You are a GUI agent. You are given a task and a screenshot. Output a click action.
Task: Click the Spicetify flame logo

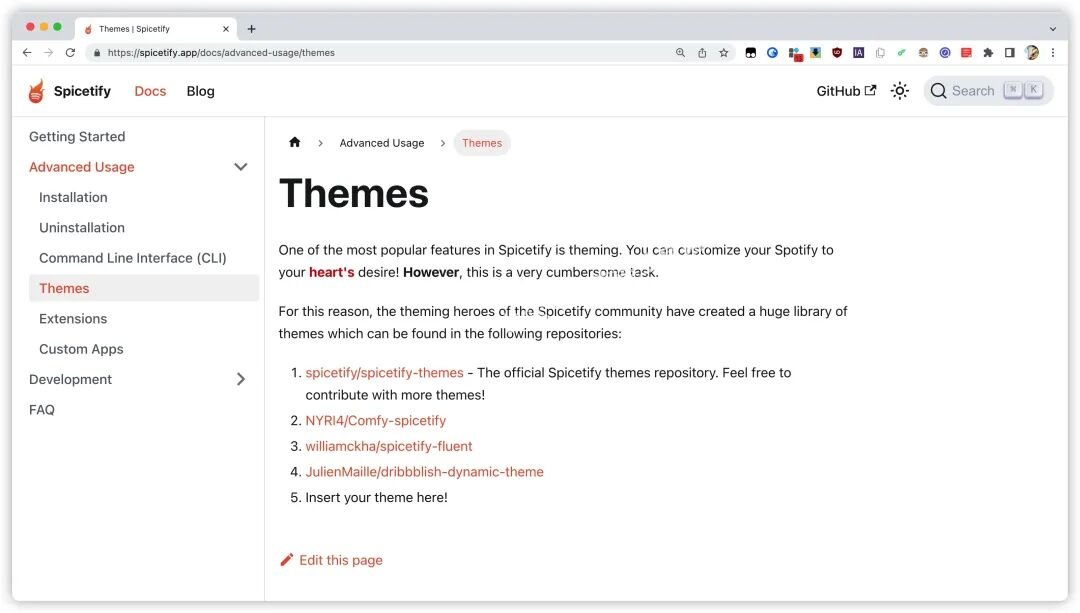coord(37,91)
